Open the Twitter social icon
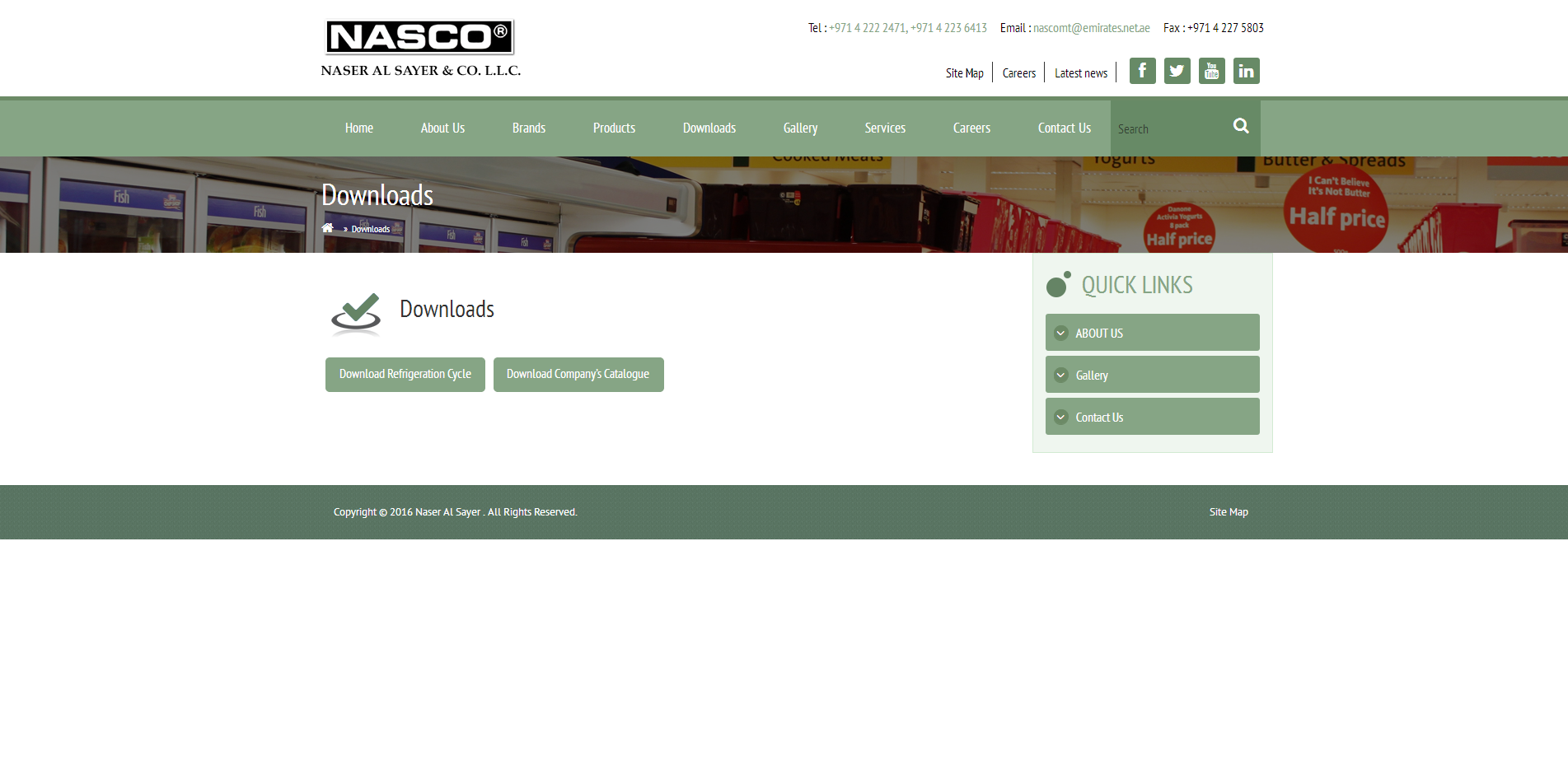 coord(1177,71)
